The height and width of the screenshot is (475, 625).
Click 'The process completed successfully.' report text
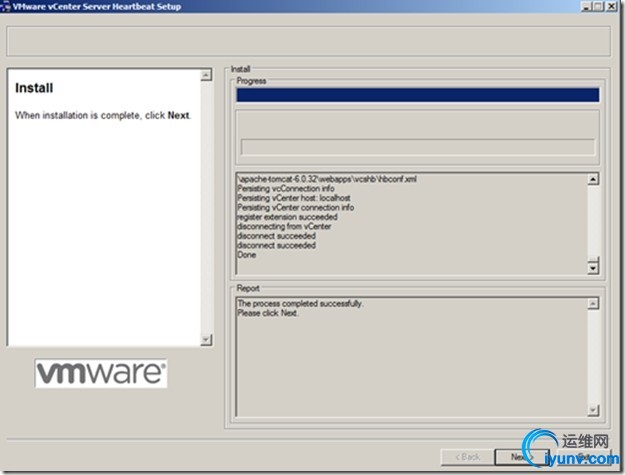[301, 304]
